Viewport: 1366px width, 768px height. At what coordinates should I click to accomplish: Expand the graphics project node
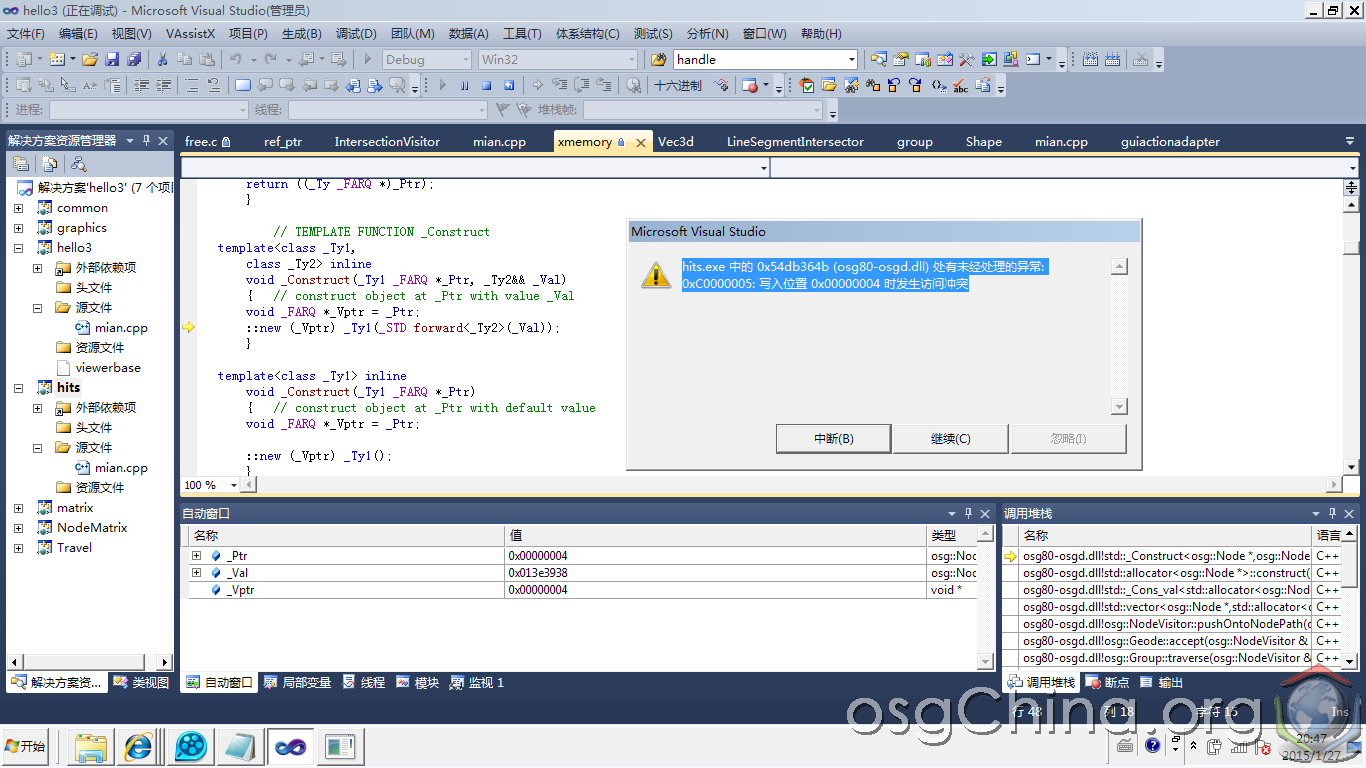pos(18,228)
